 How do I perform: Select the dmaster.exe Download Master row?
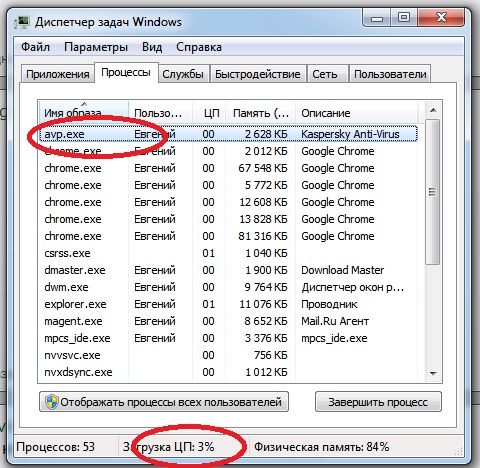[x=228, y=270]
